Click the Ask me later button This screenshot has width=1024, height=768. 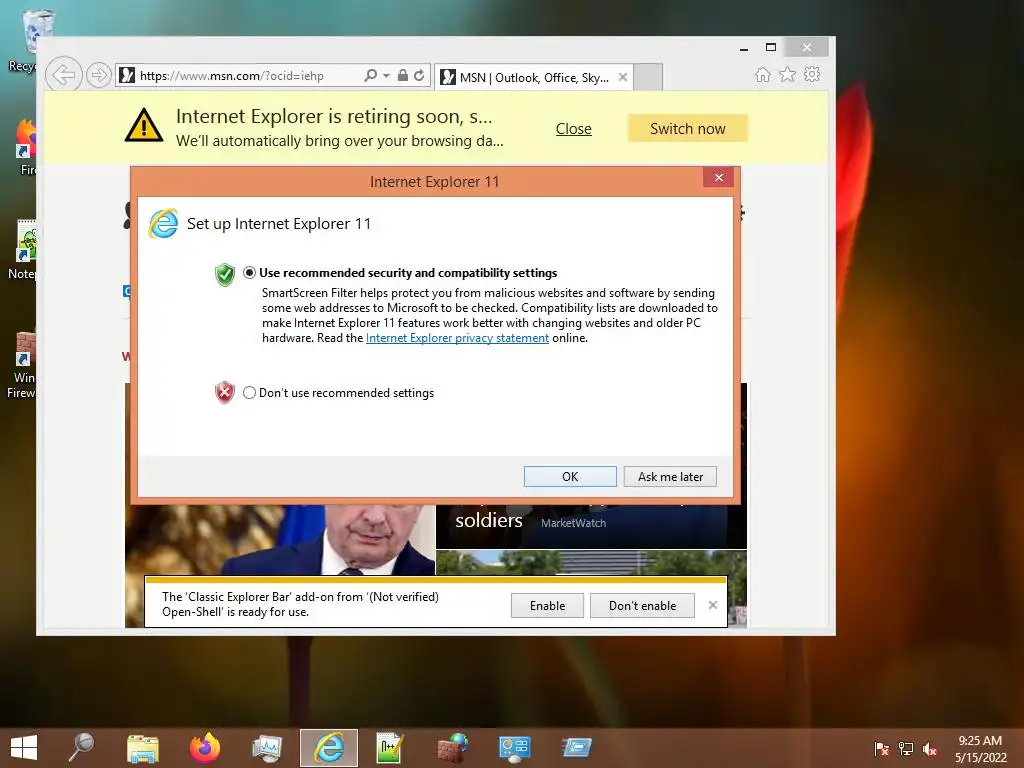670,477
